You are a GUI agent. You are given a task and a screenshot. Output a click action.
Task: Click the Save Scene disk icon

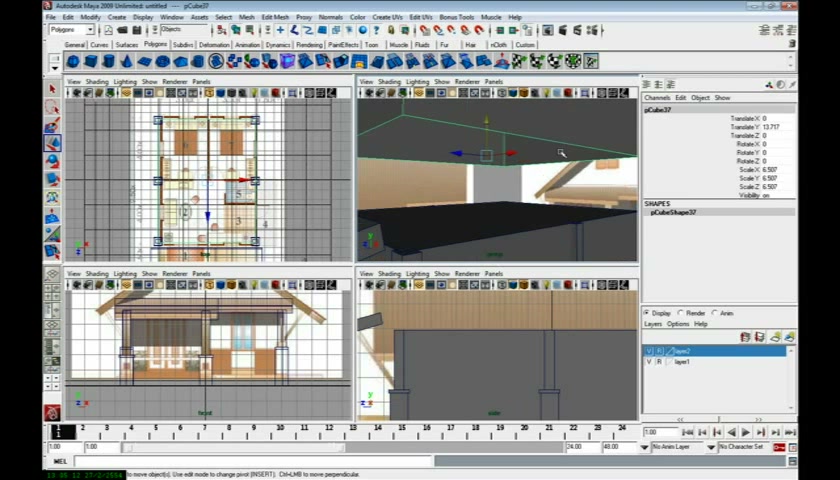137,30
